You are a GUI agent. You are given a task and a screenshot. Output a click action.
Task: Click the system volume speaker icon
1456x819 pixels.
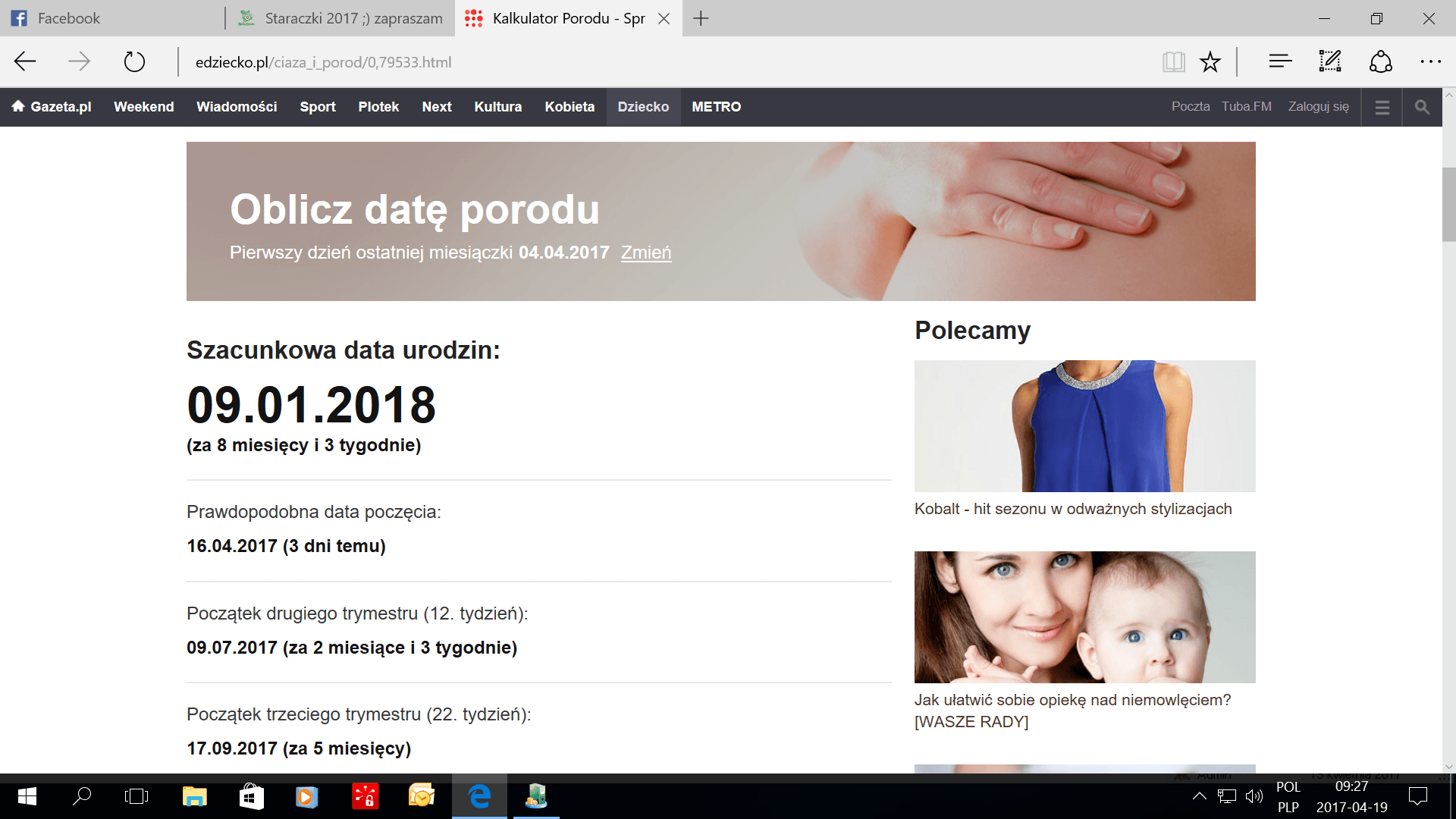point(1254,796)
